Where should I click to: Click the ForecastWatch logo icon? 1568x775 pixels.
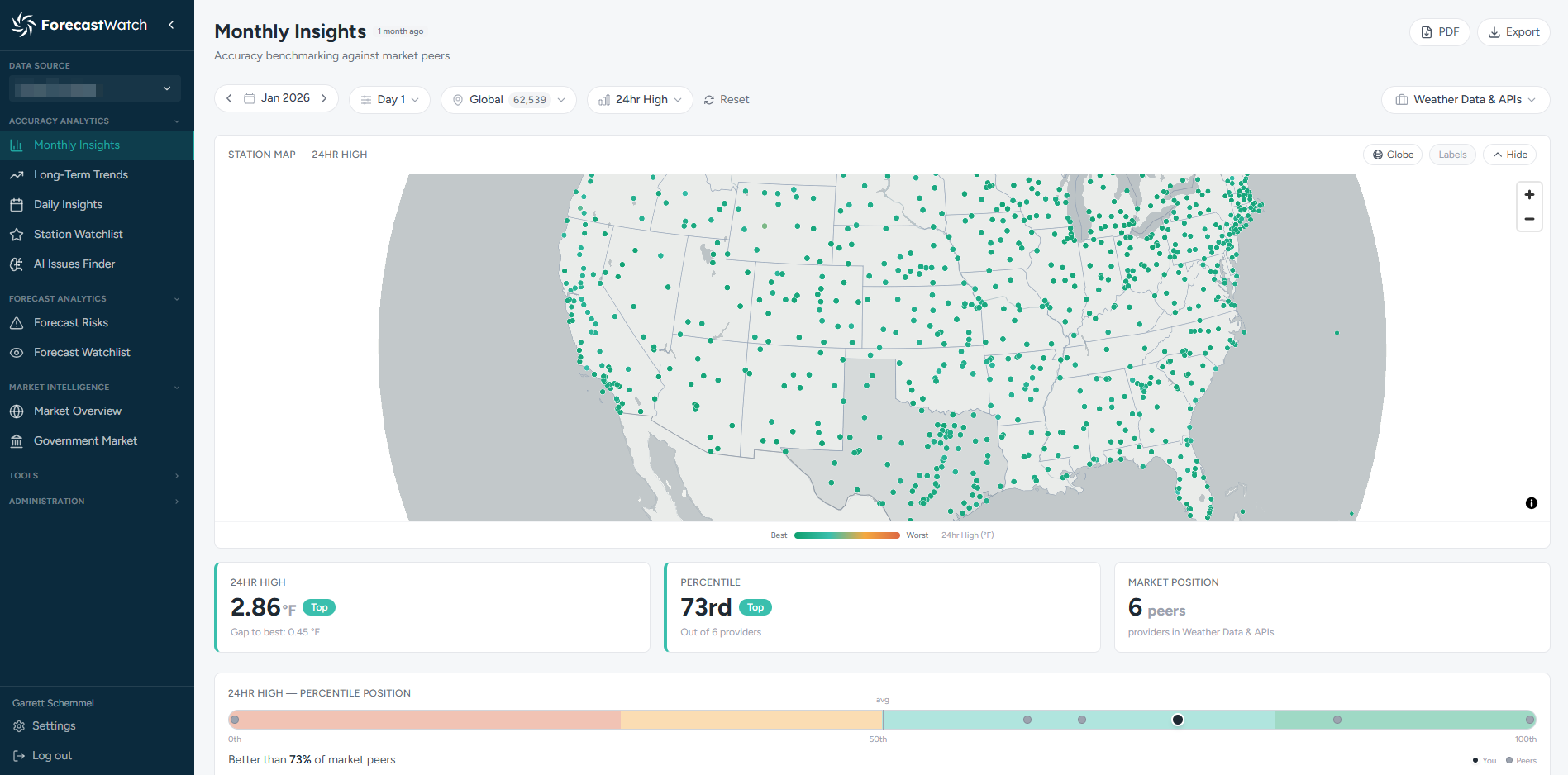23,25
